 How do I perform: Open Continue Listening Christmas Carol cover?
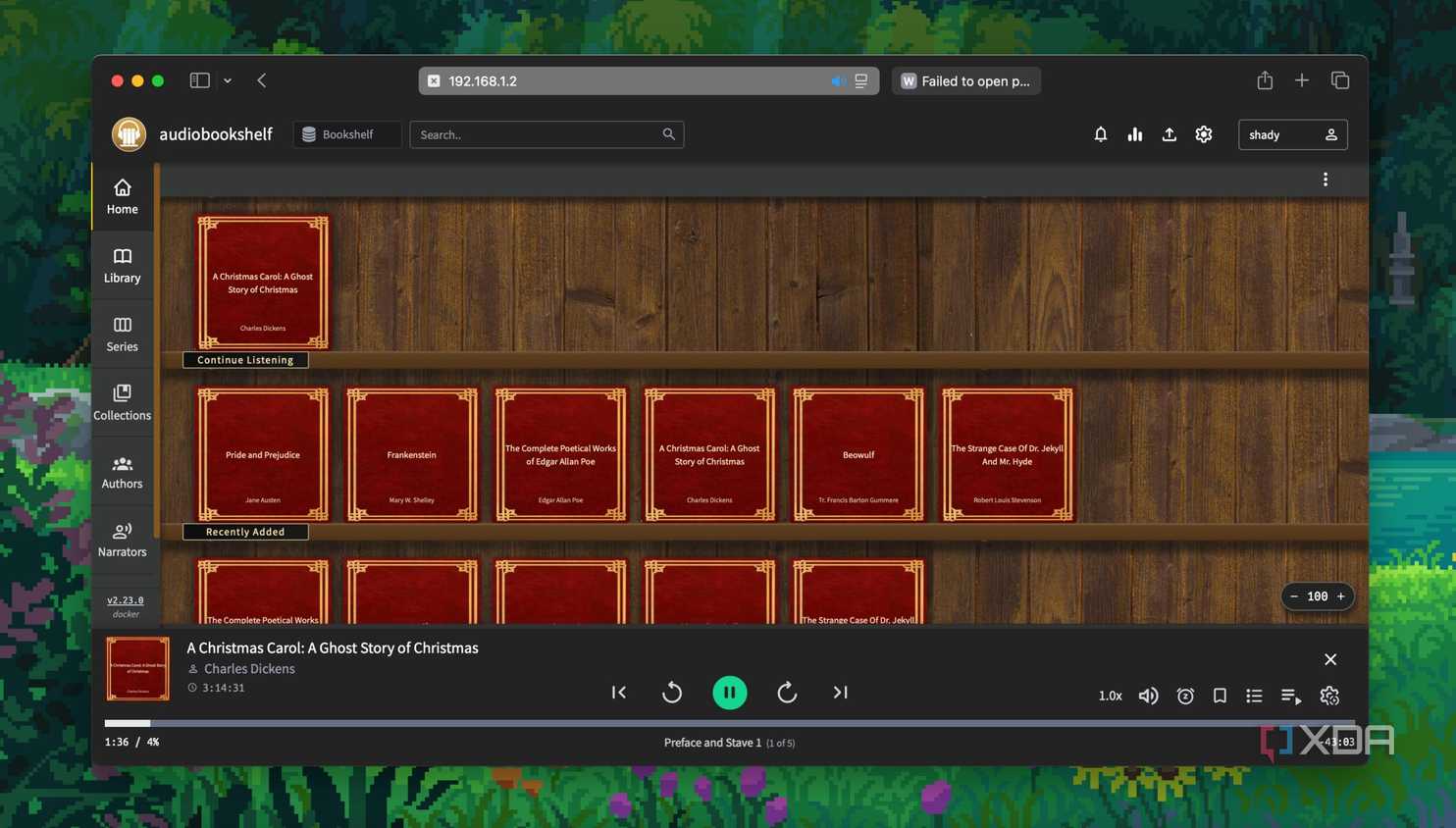(x=263, y=283)
